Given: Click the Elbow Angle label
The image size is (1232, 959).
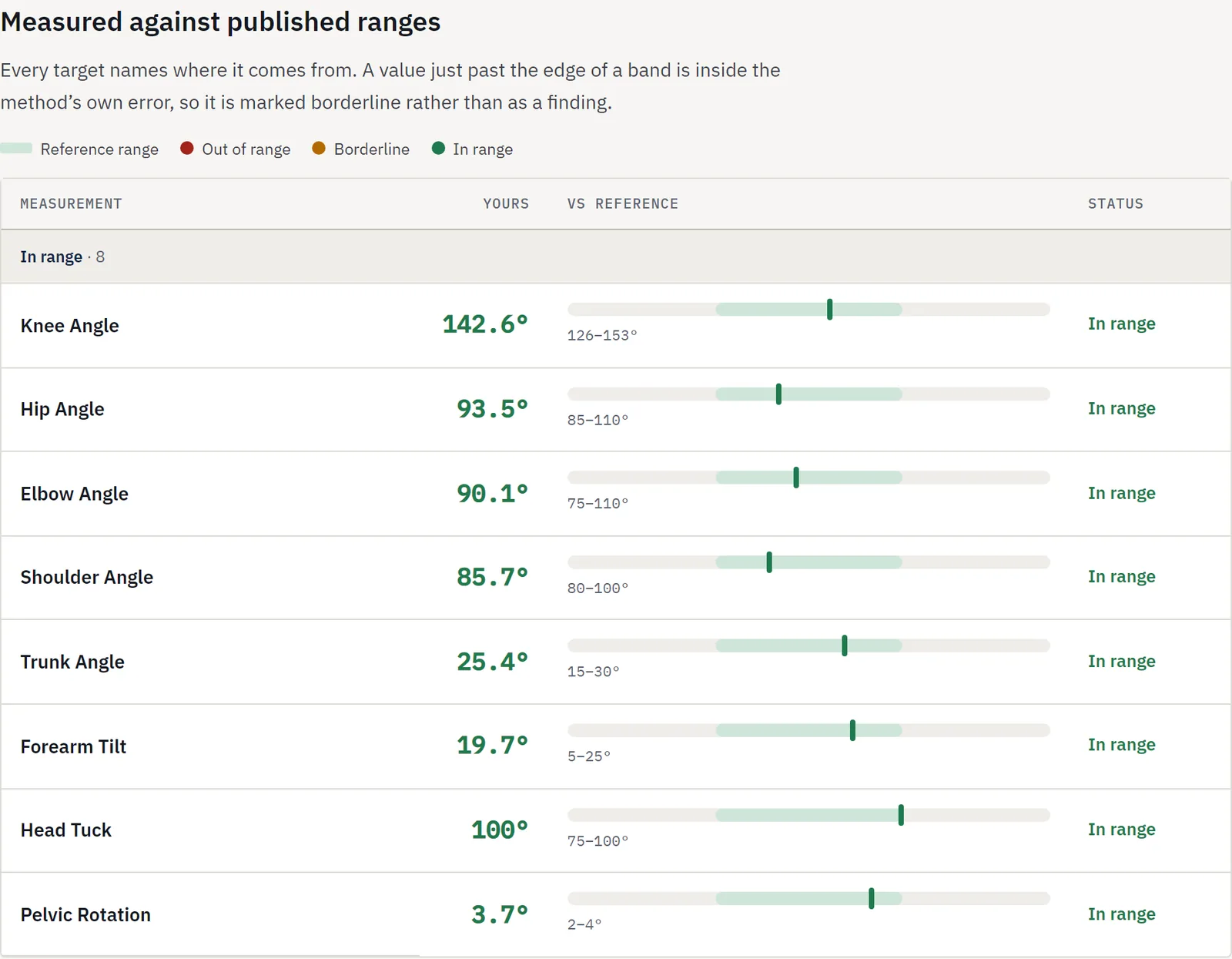Looking at the screenshot, I should tap(75, 494).
